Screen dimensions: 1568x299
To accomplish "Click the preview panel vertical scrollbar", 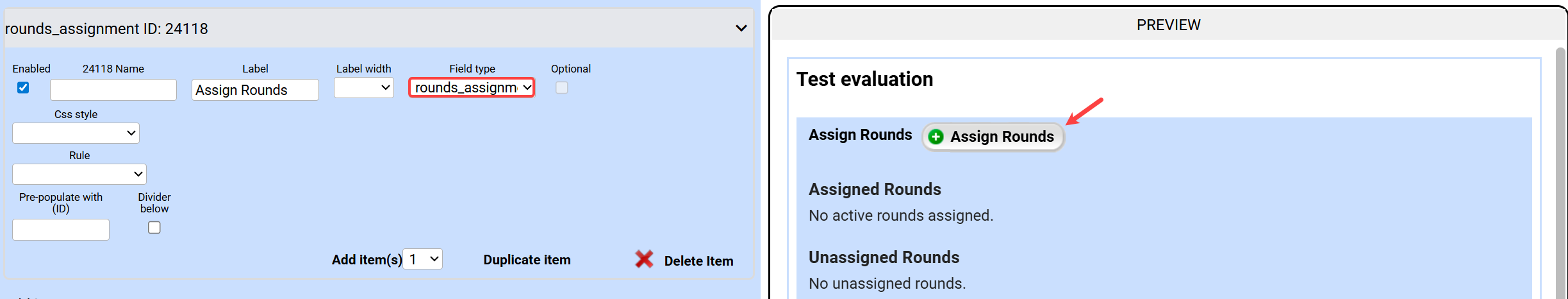I will pos(1560,173).
